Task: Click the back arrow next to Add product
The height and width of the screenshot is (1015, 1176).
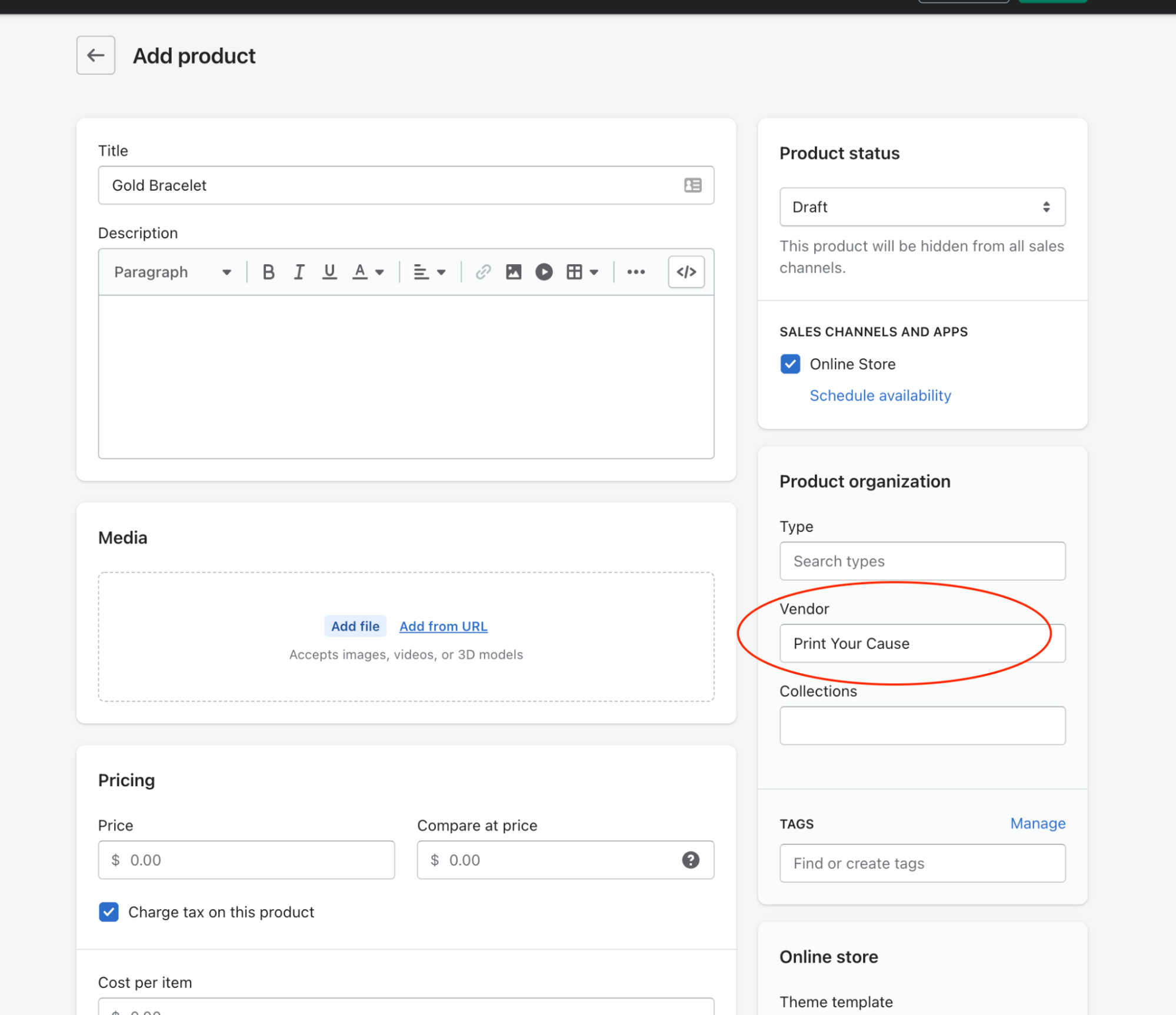Action: [x=95, y=55]
